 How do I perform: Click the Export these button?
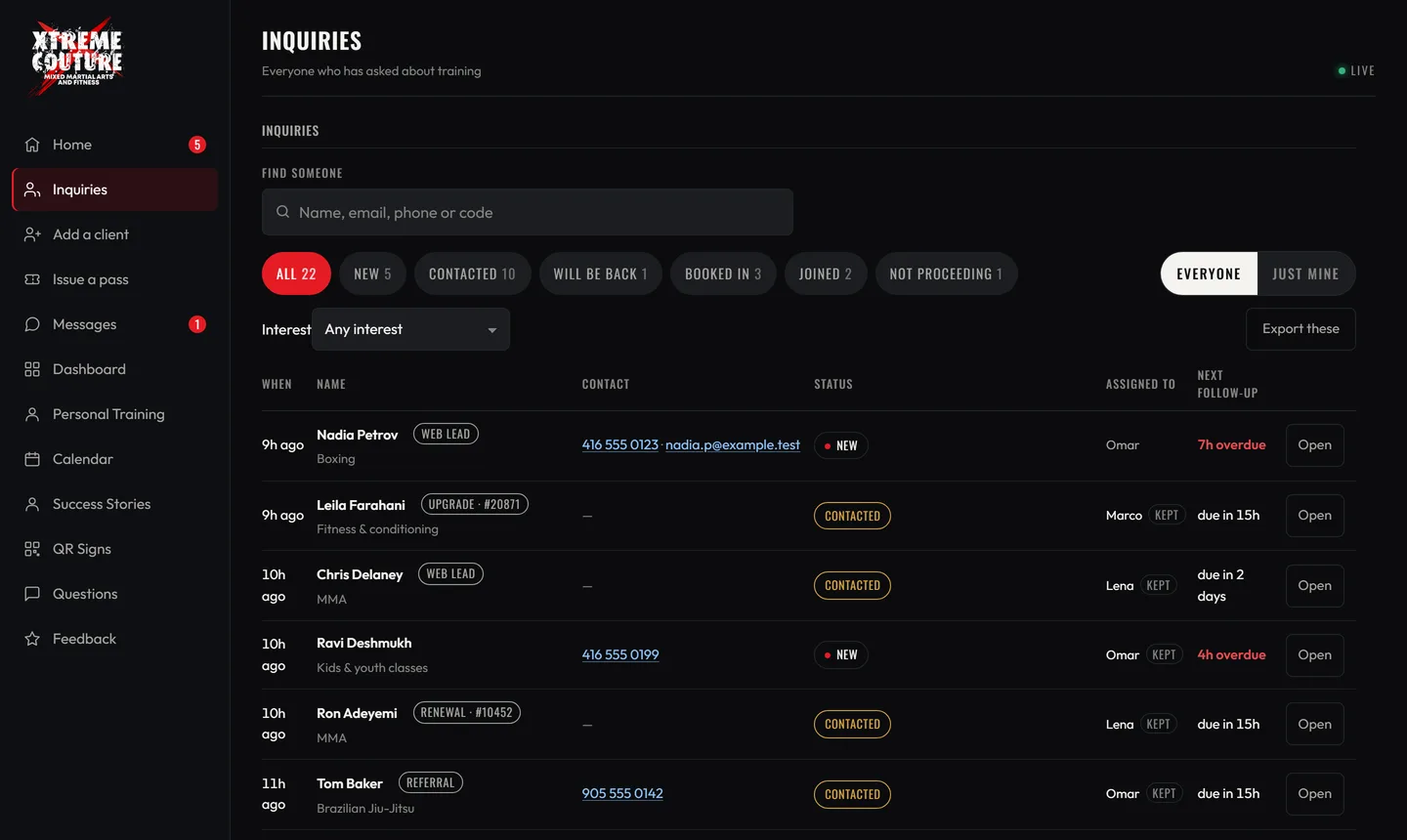pyautogui.click(x=1300, y=329)
